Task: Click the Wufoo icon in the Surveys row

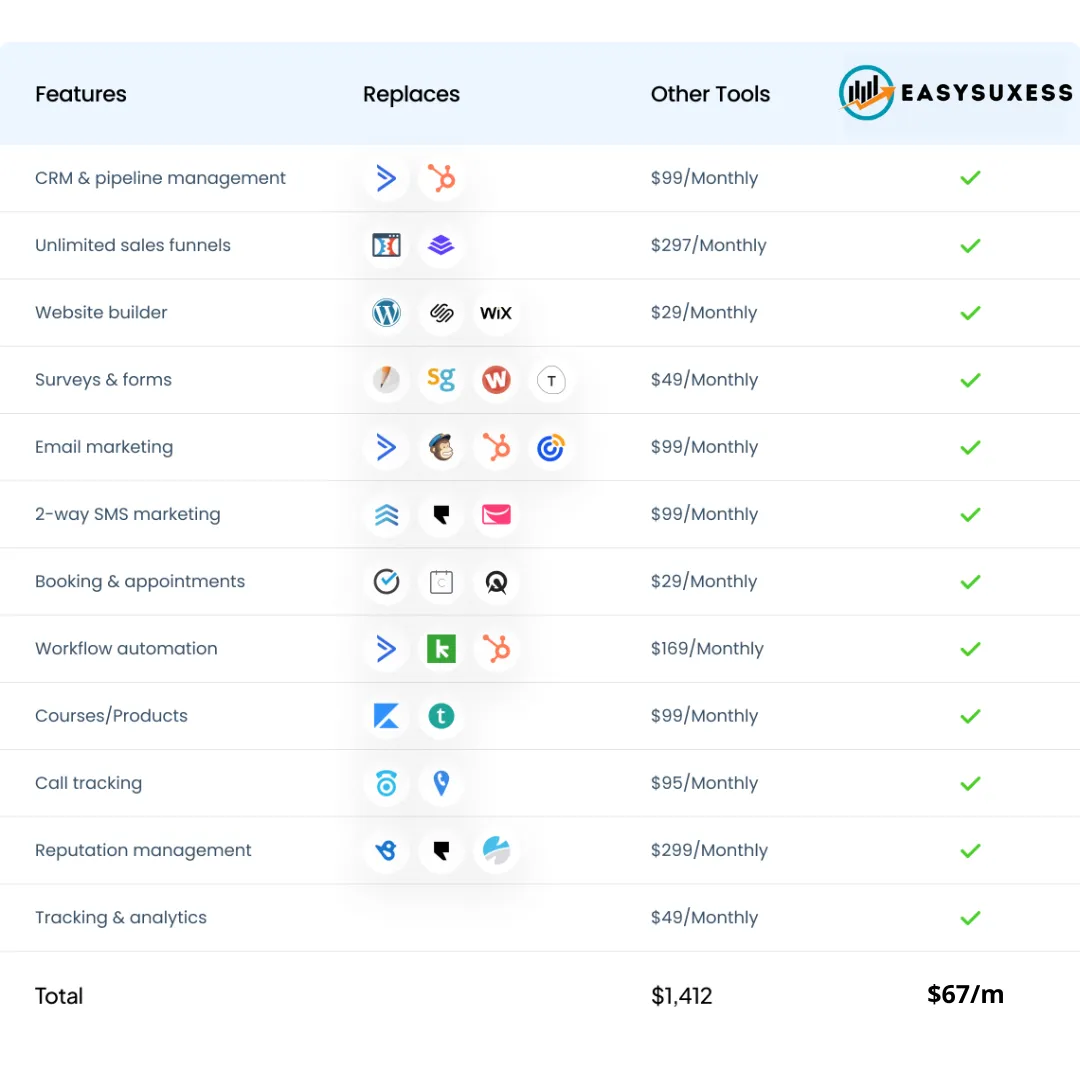Action: (496, 380)
